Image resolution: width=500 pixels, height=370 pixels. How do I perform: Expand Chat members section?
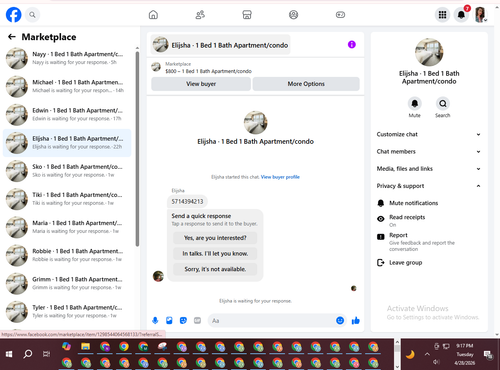pyautogui.click(x=429, y=151)
